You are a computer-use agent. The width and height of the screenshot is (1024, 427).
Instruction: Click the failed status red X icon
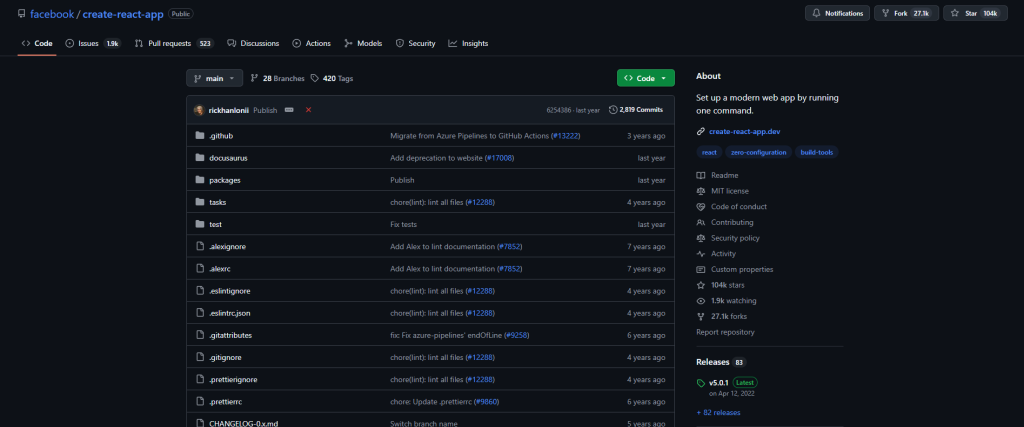pyautogui.click(x=308, y=110)
